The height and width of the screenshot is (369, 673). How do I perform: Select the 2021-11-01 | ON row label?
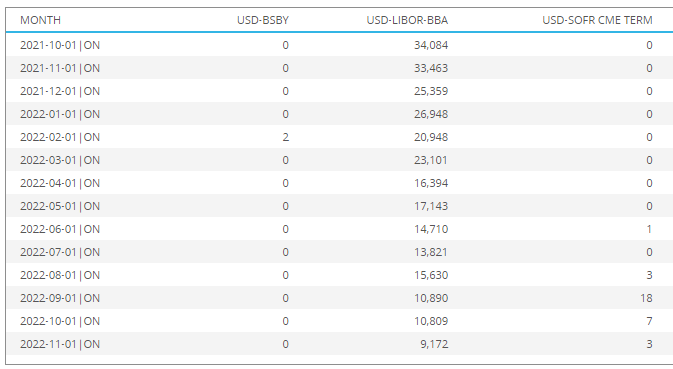click(x=60, y=68)
